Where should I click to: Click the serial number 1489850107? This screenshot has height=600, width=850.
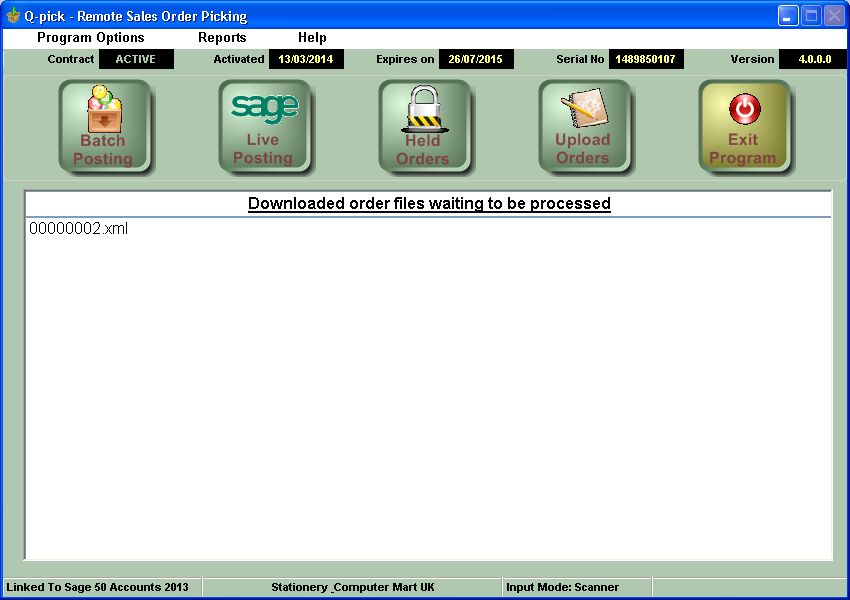pos(646,59)
